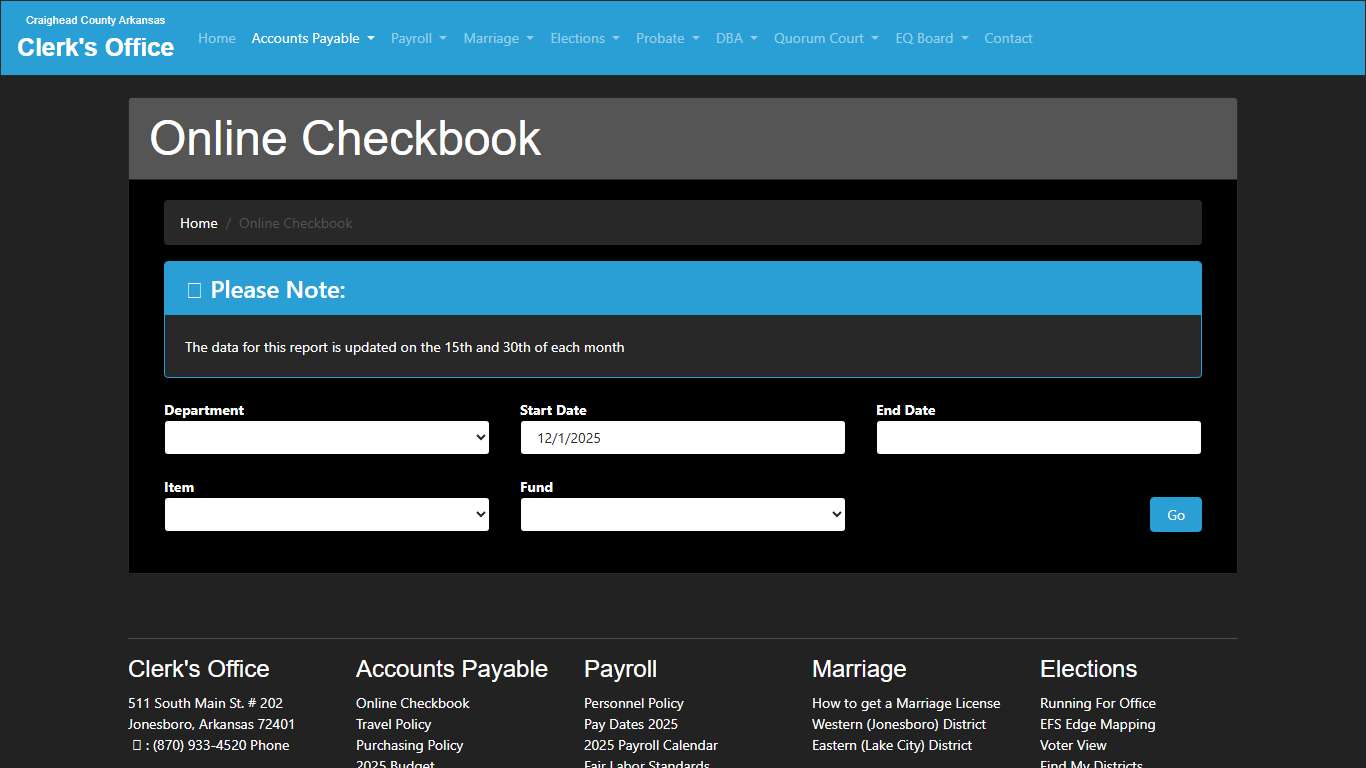Open the 2025 Payroll Calendar
This screenshot has height=768, width=1366.
click(650, 745)
